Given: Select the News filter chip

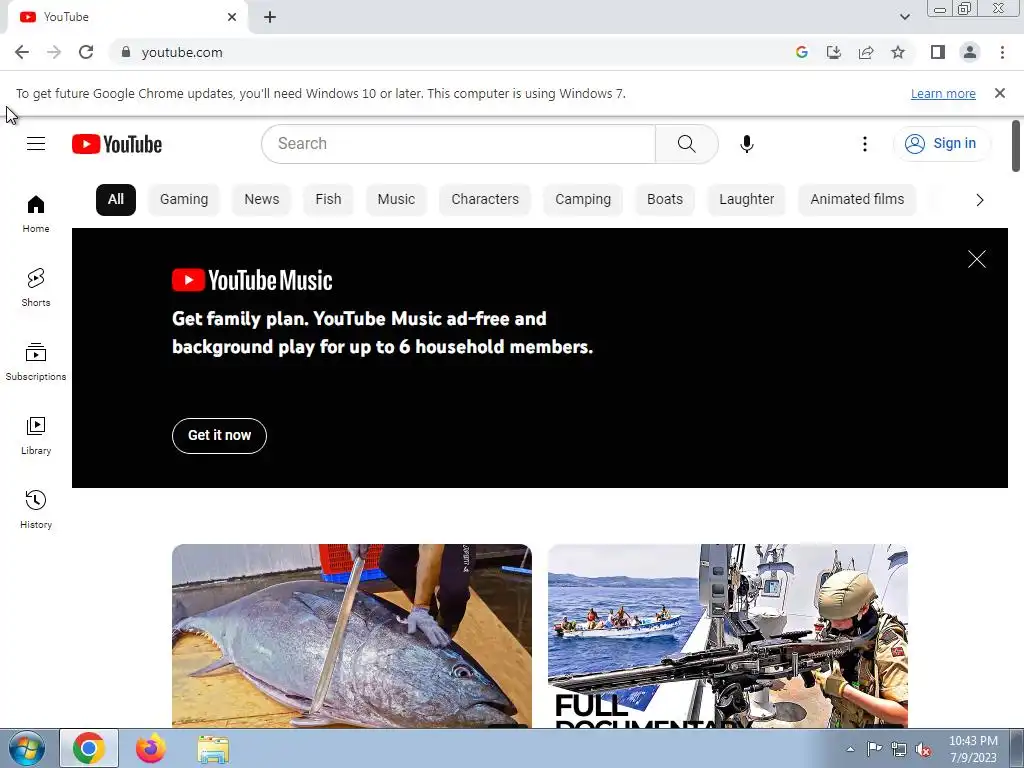Looking at the screenshot, I should (x=262, y=200).
